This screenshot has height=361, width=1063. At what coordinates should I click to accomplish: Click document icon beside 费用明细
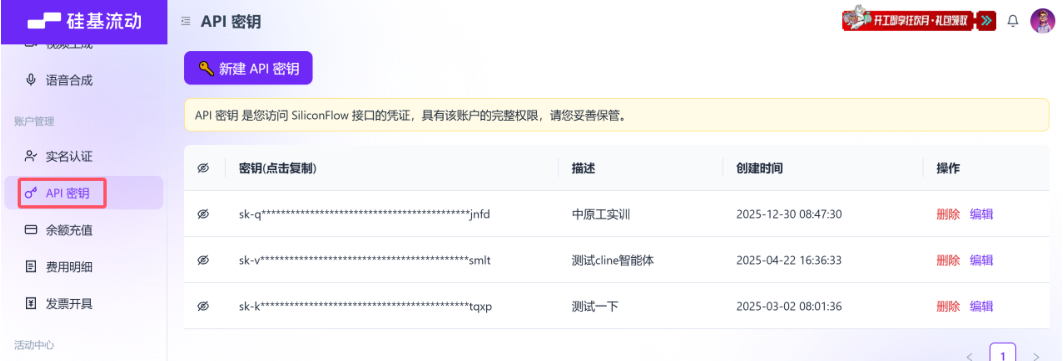31,267
